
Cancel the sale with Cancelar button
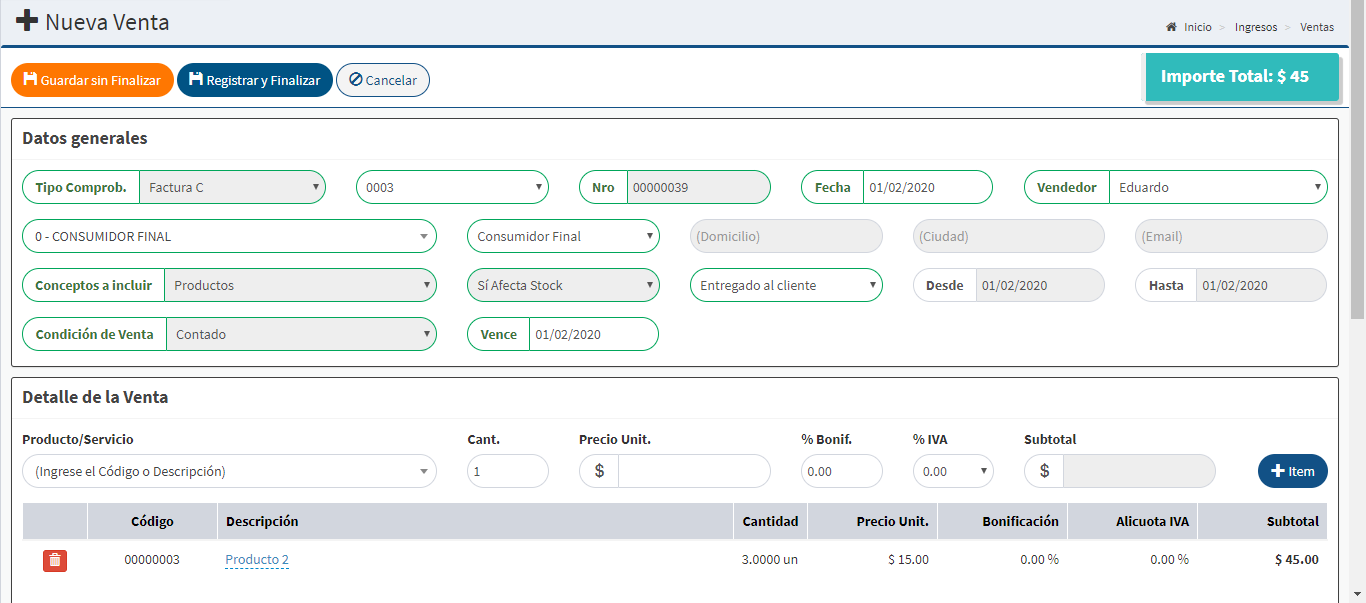(383, 80)
